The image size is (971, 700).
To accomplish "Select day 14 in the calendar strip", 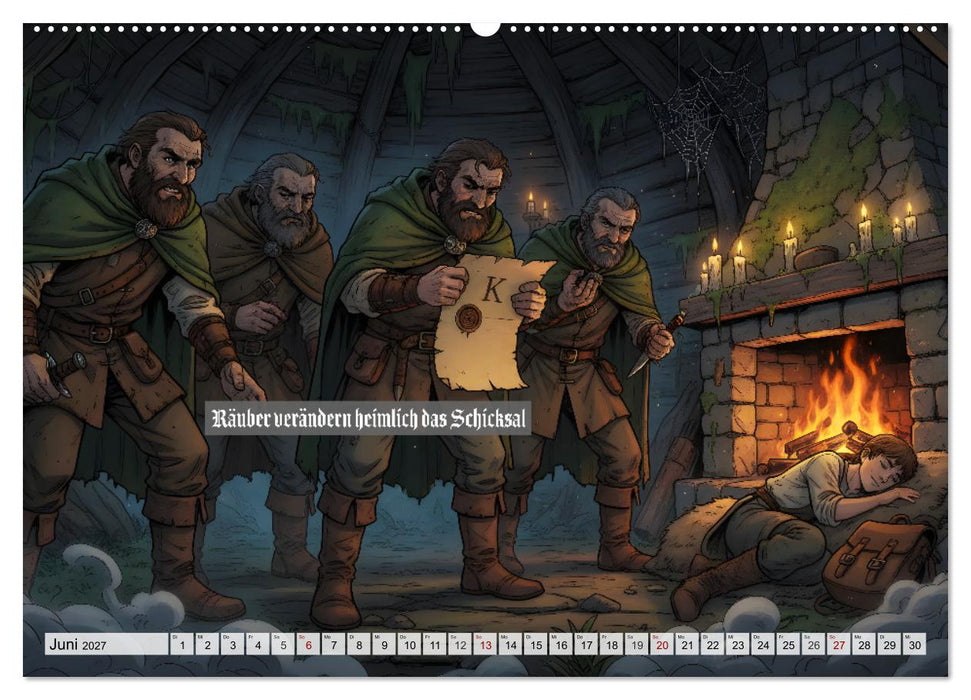I will click(511, 644).
